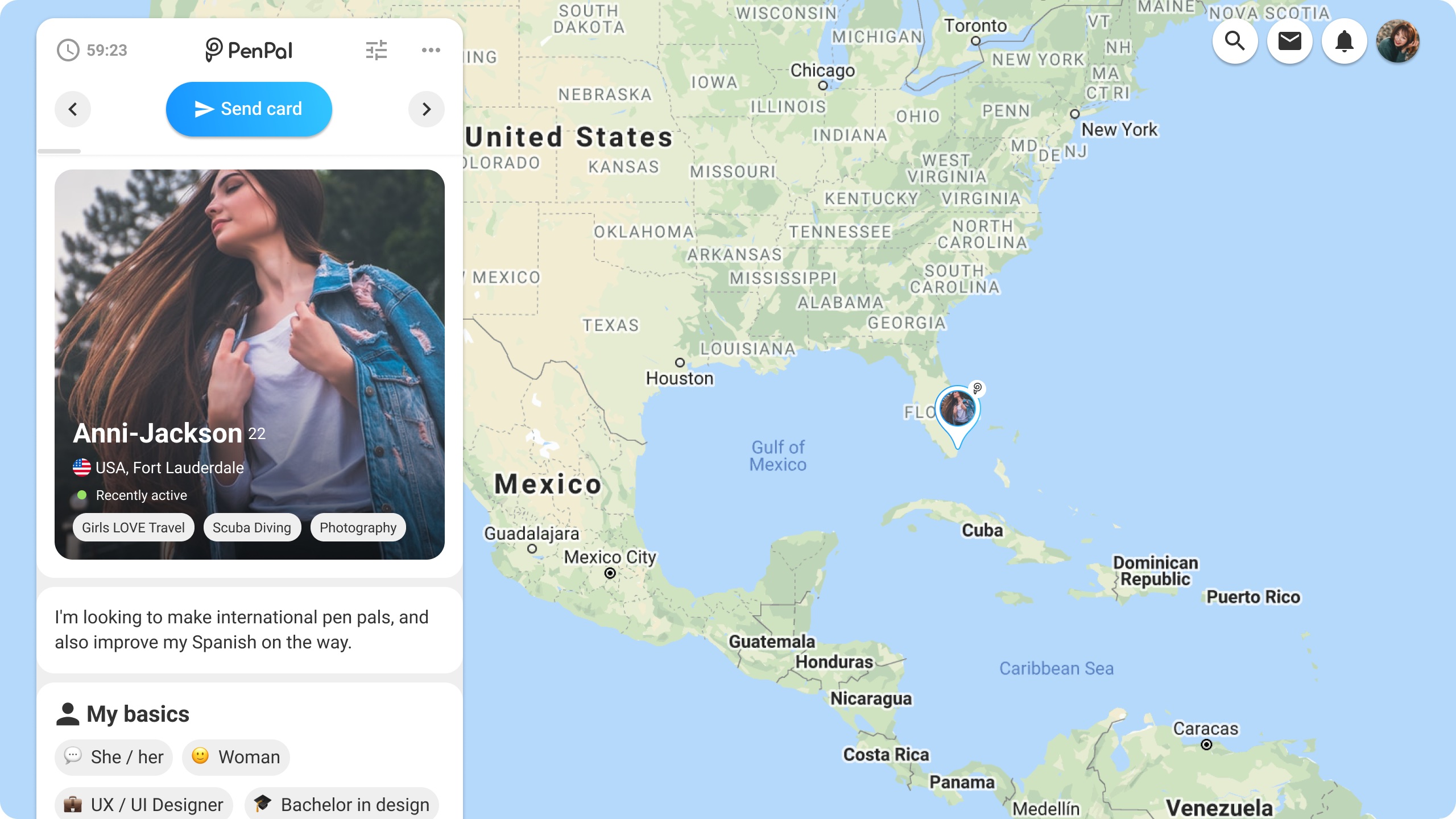This screenshot has height=819, width=1456.
Task: Click the She/her pronoun badge
Action: tap(114, 756)
